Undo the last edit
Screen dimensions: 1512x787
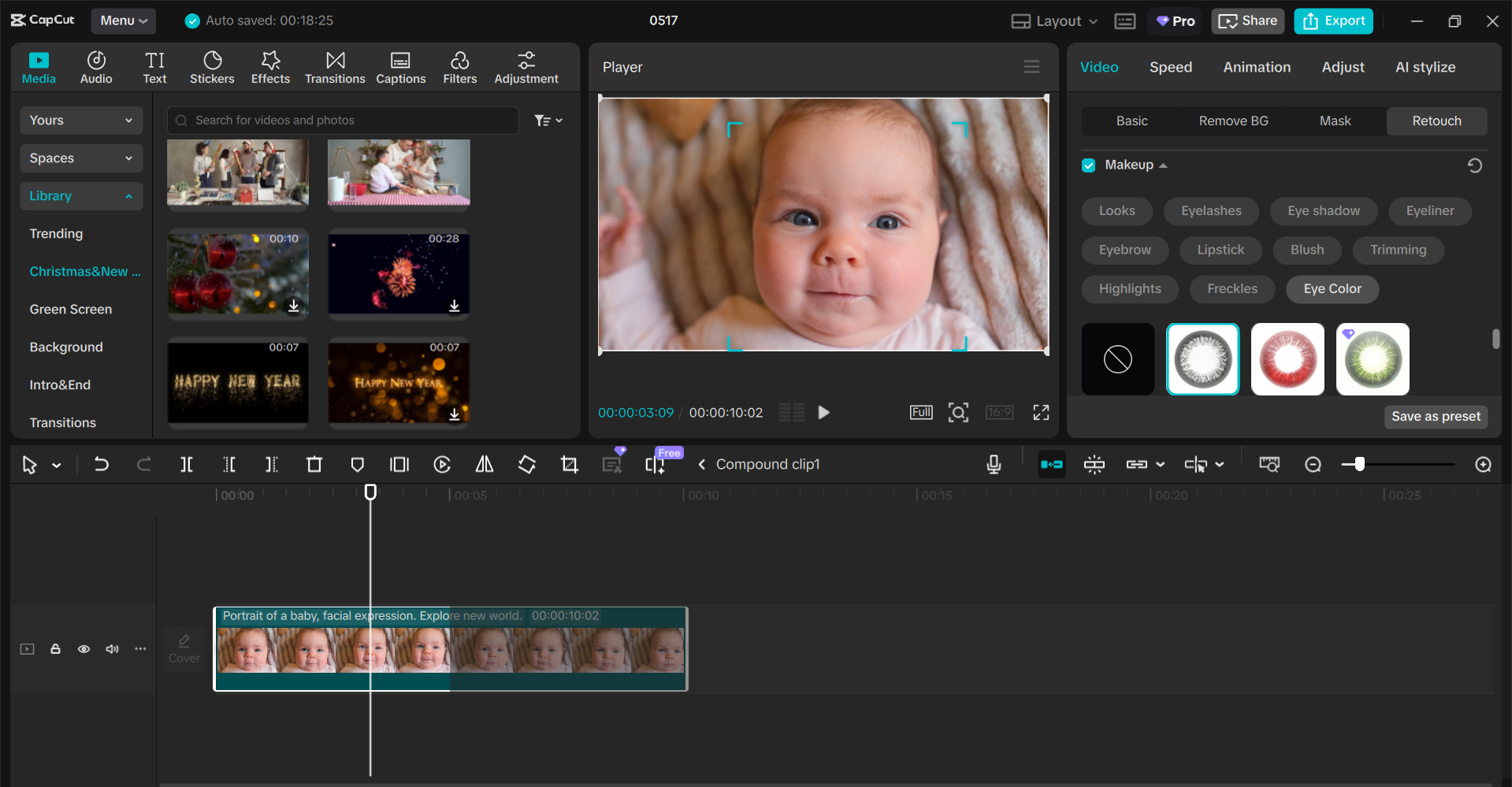pyautogui.click(x=102, y=464)
